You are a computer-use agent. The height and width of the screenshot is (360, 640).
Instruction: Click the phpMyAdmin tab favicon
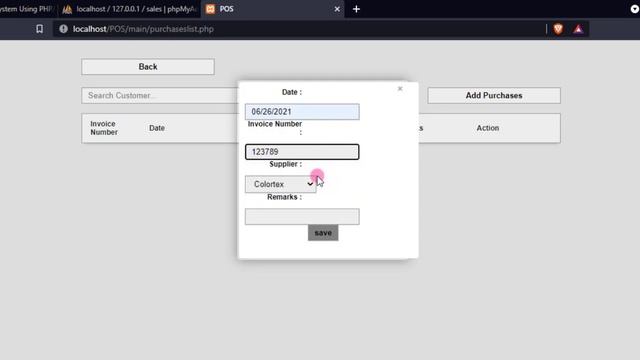67,9
